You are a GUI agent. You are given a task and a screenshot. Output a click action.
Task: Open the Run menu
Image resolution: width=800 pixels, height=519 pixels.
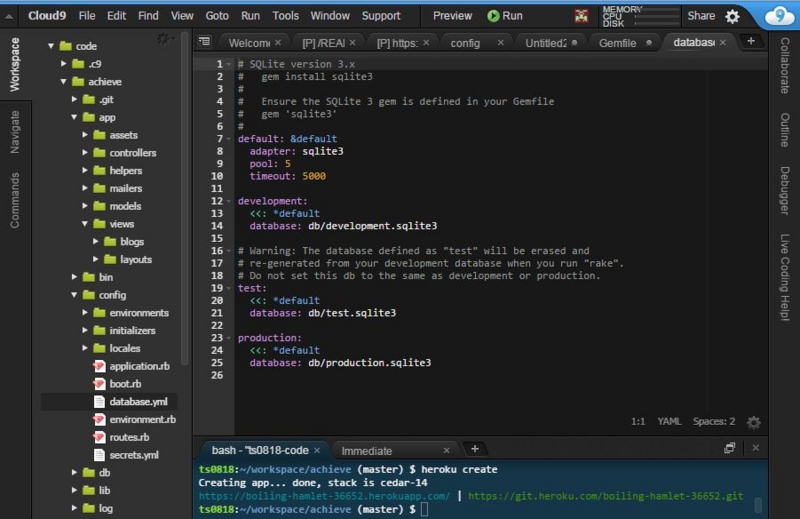250,16
